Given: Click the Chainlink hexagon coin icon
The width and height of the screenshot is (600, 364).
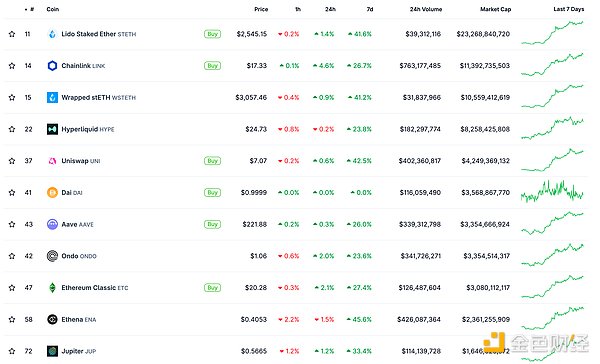Looking at the screenshot, I should tap(52, 66).
